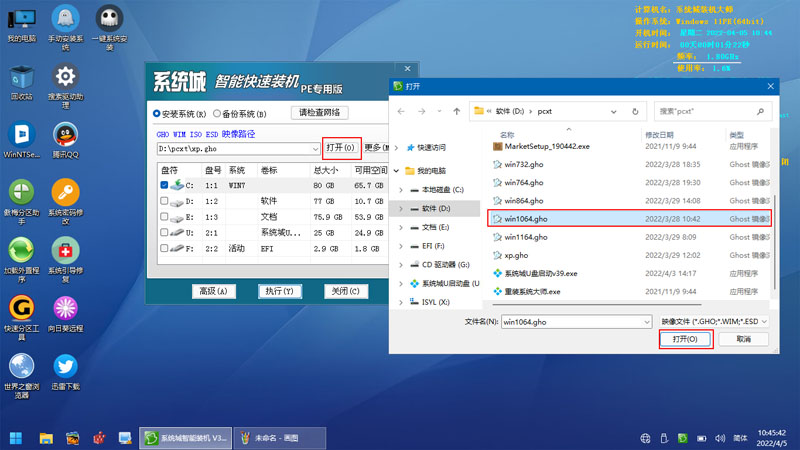Open File Explorer from the taskbar

pyautogui.click(x=46, y=438)
